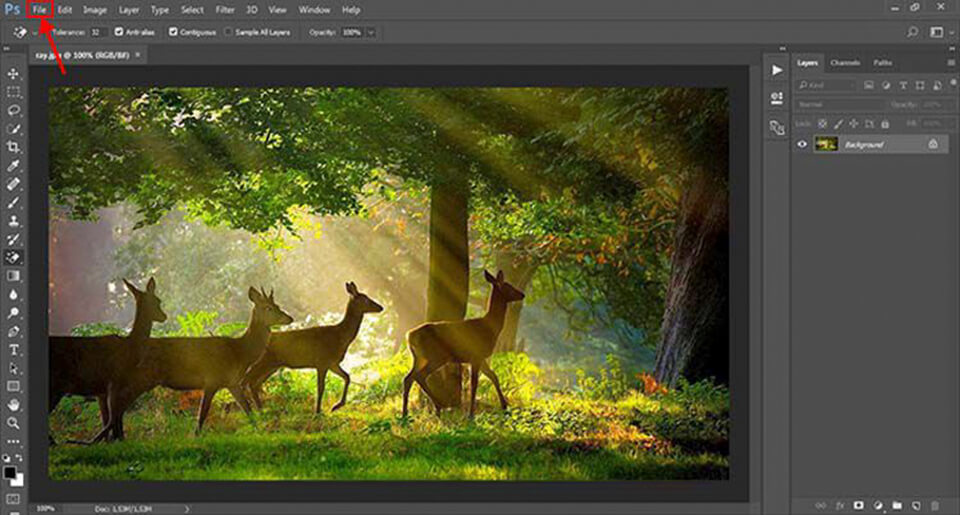960x515 pixels.
Task: Create a new layer icon
Action: [916, 506]
